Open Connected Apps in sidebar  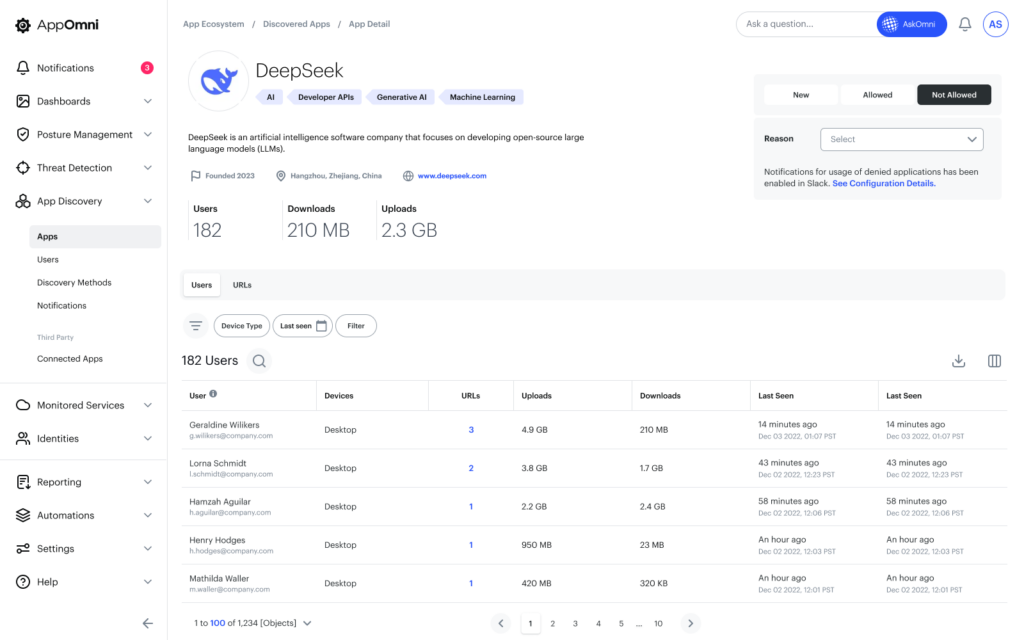pyautogui.click(x=70, y=359)
